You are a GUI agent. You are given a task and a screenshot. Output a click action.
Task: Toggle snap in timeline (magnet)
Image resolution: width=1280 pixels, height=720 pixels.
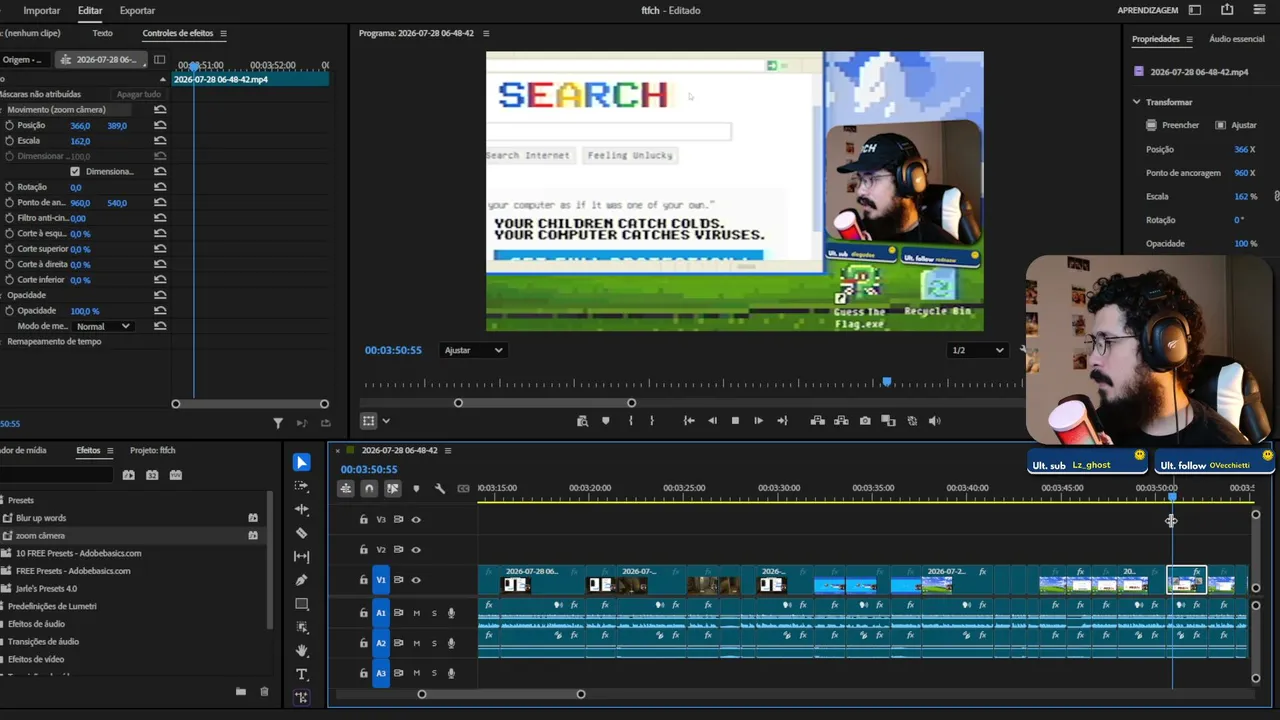coord(369,489)
